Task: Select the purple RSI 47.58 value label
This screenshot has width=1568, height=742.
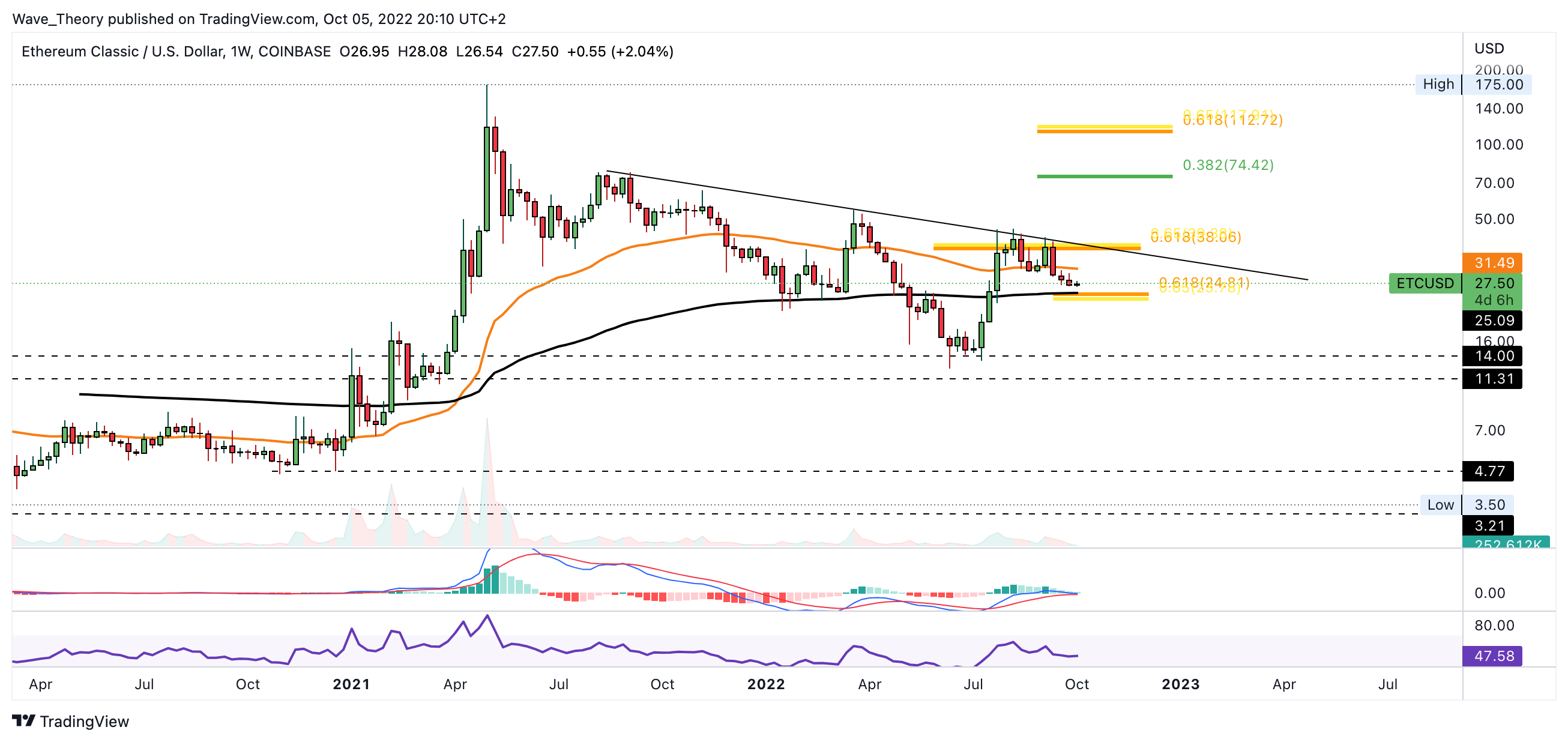Action: [x=1492, y=656]
